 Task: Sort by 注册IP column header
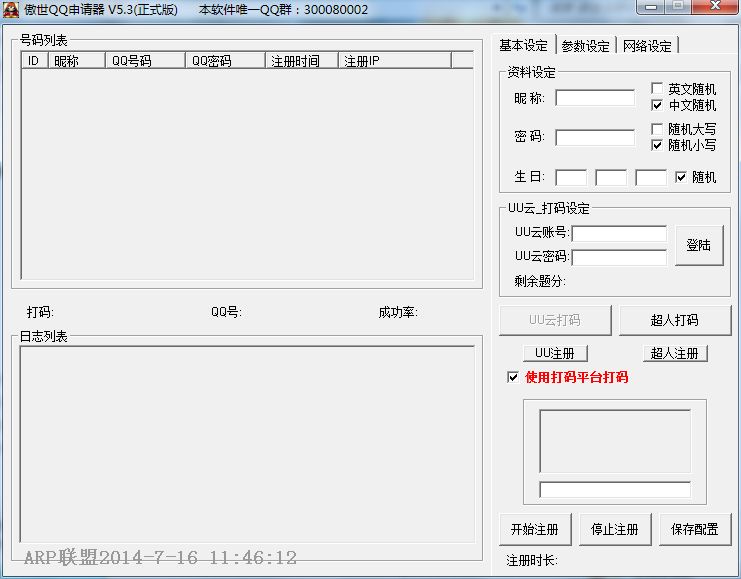tap(395, 60)
